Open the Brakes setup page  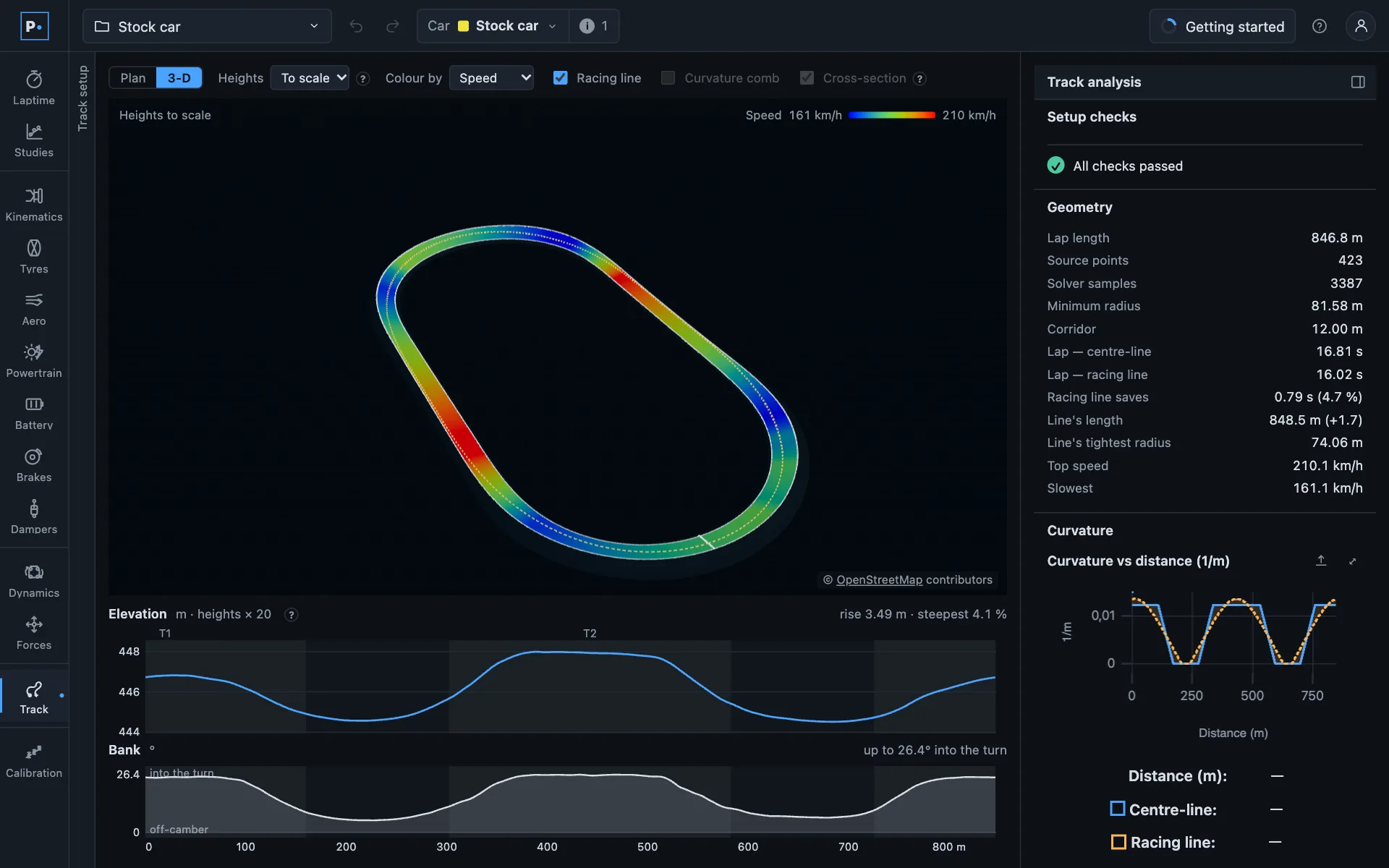pyautogui.click(x=34, y=465)
